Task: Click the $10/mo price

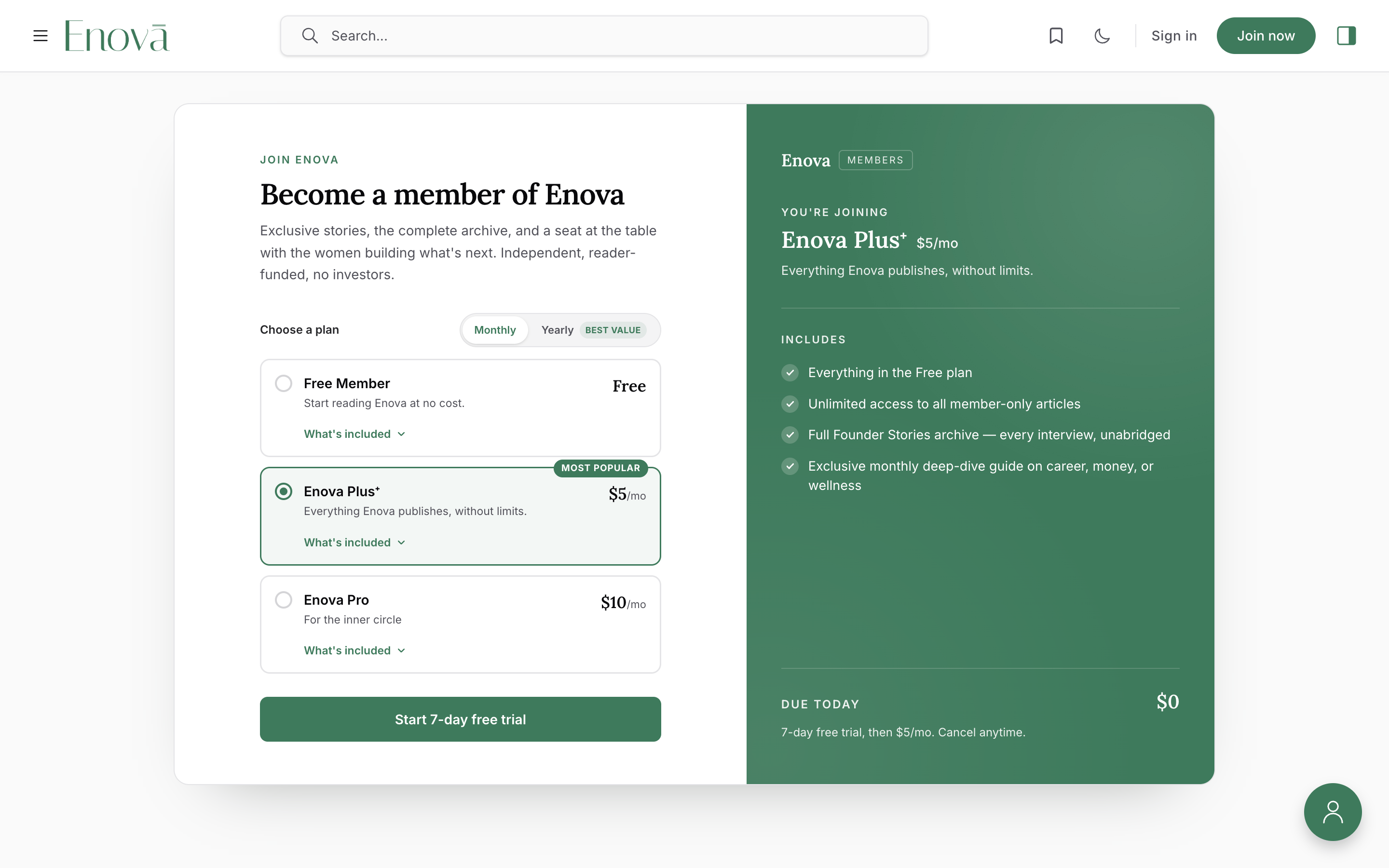Action: pyautogui.click(x=623, y=603)
